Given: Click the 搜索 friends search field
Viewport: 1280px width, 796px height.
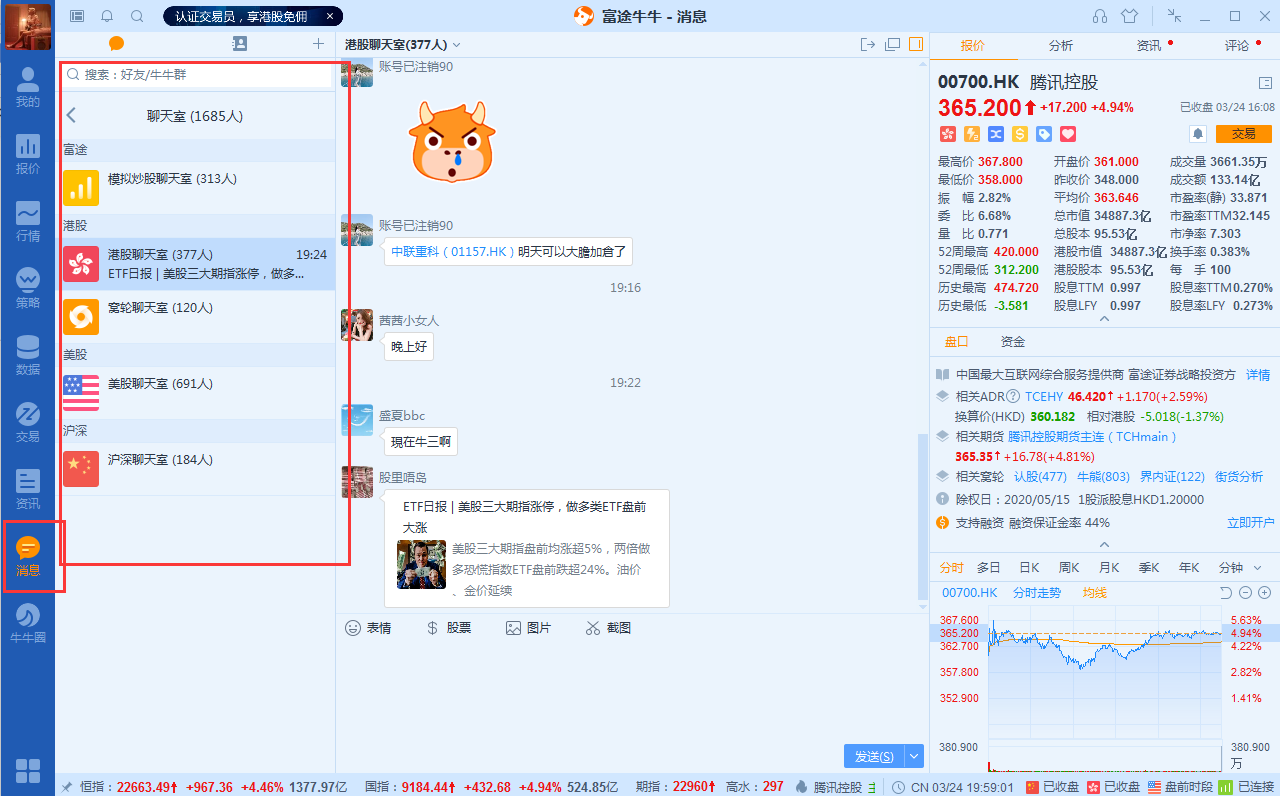Looking at the screenshot, I should 197,75.
